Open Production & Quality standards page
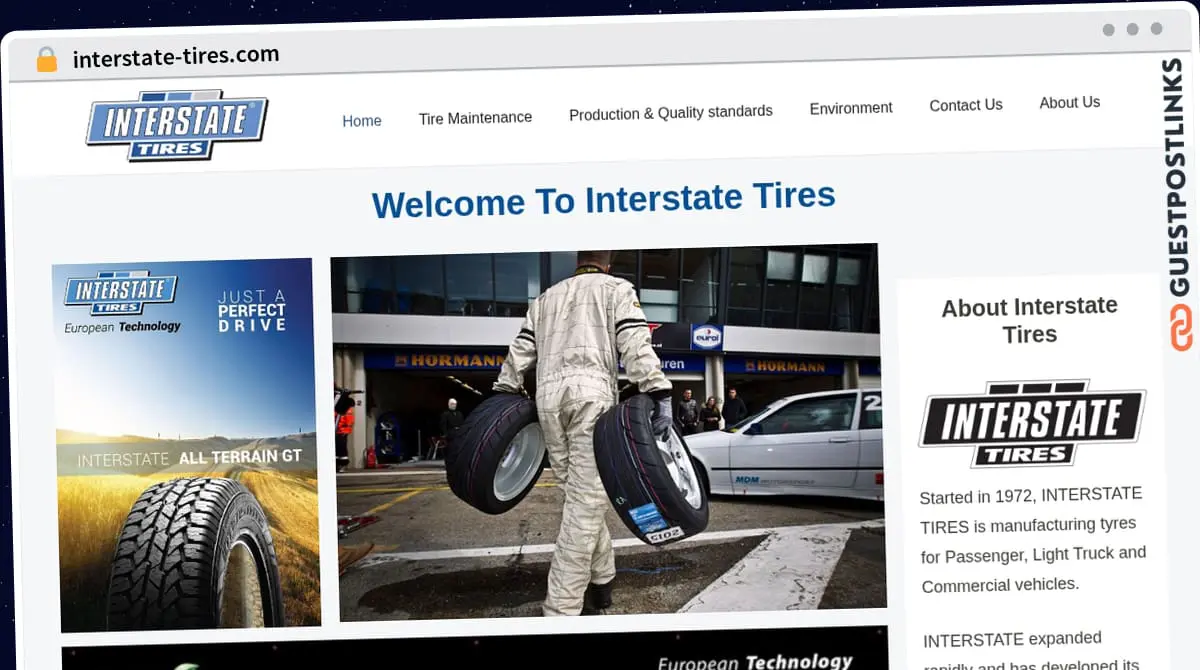Image resolution: width=1200 pixels, height=670 pixels. point(670,113)
